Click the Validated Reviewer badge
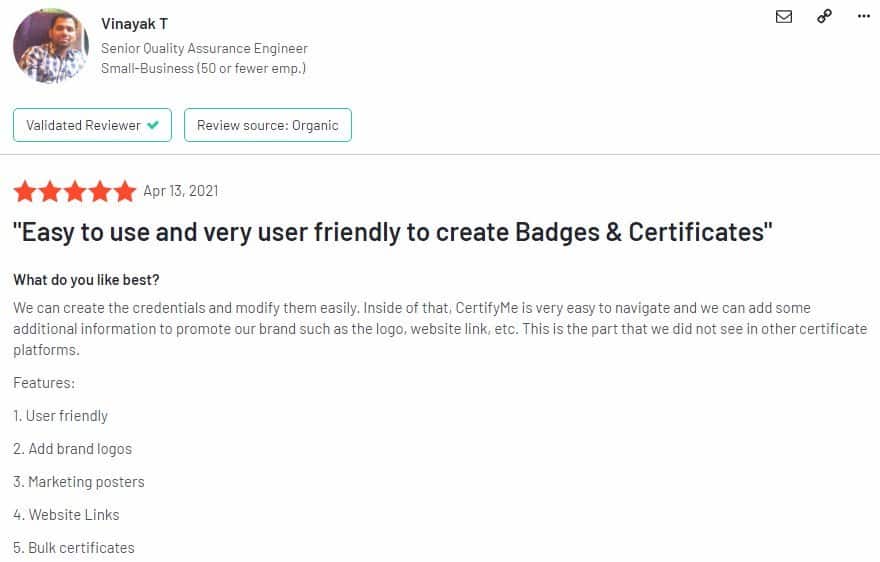This screenshot has width=880, height=562. pos(92,126)
